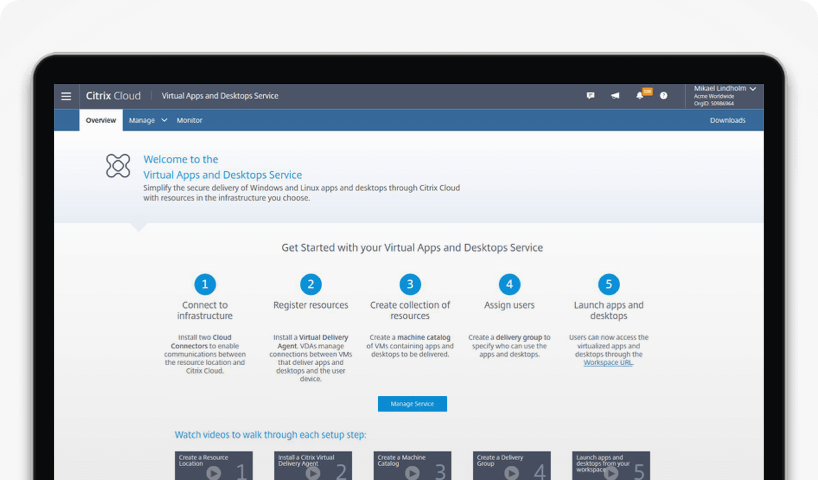
Task: Open the help question mark icon
Action: 664,95
